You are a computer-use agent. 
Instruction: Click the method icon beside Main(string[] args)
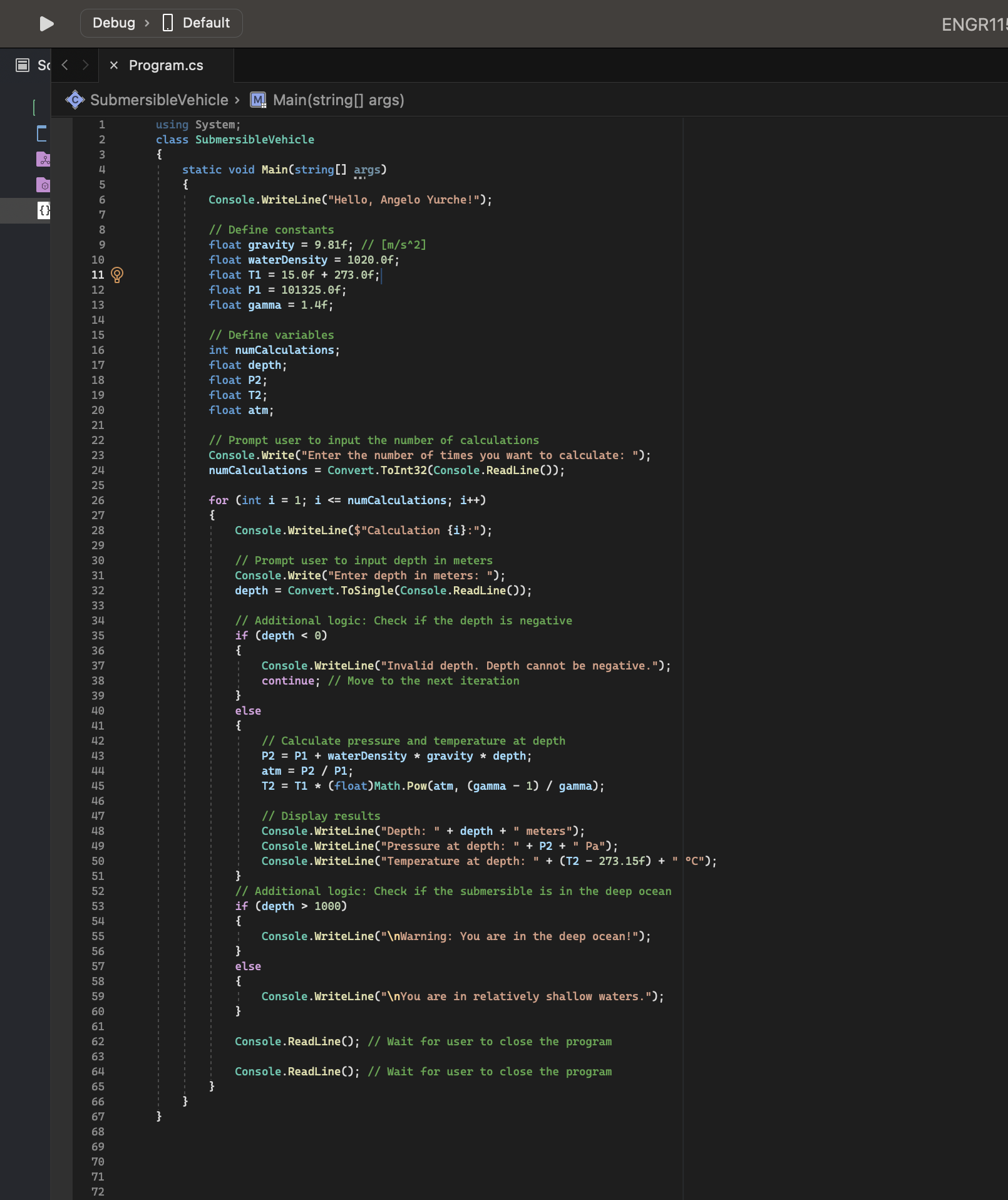point(258,100)
